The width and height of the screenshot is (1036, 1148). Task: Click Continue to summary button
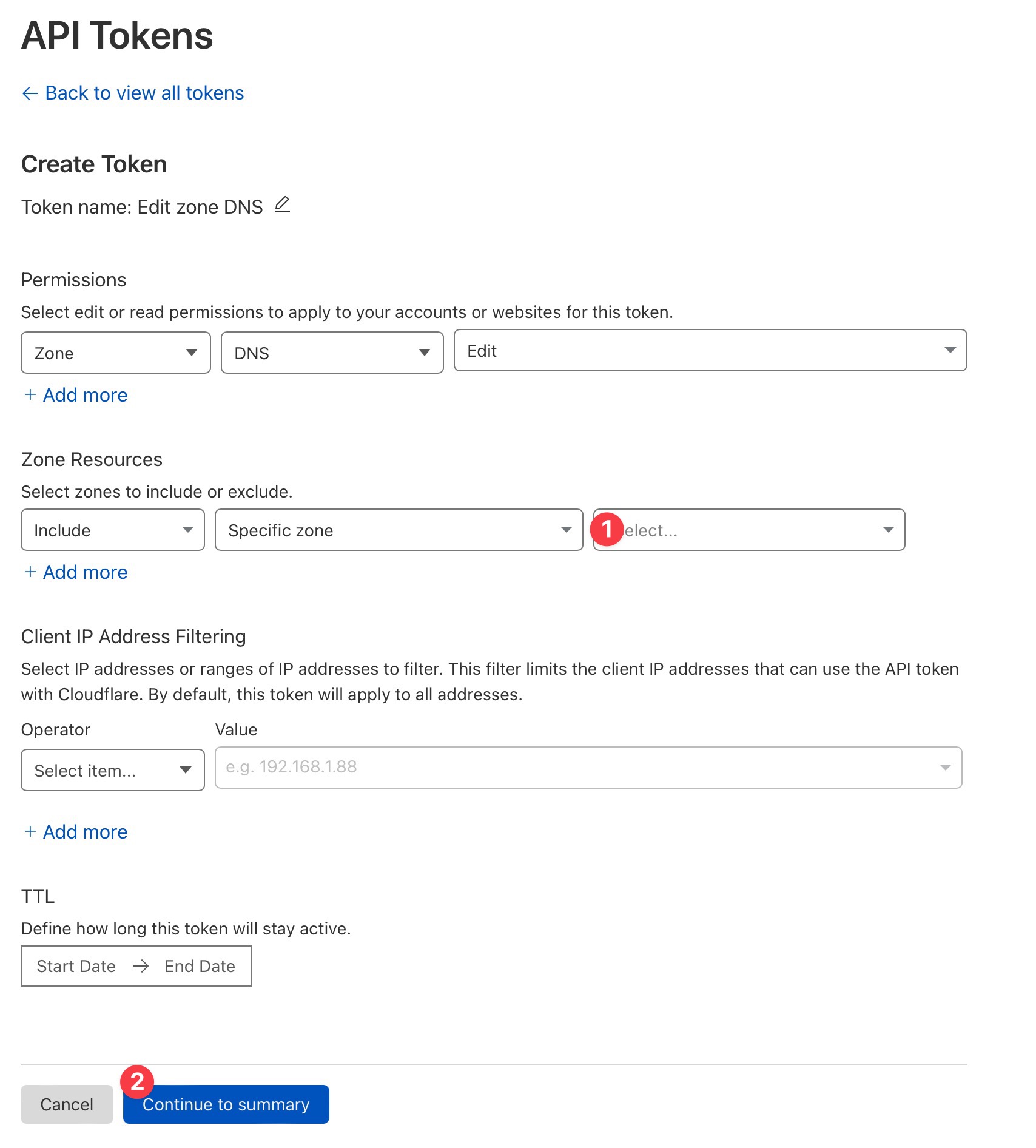point(226,1104)
